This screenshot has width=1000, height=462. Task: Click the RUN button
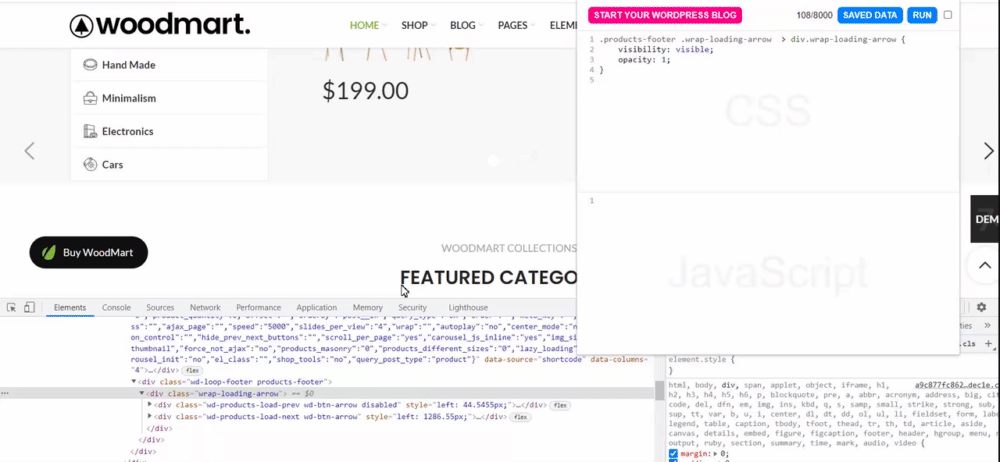[x=922, y=15]
